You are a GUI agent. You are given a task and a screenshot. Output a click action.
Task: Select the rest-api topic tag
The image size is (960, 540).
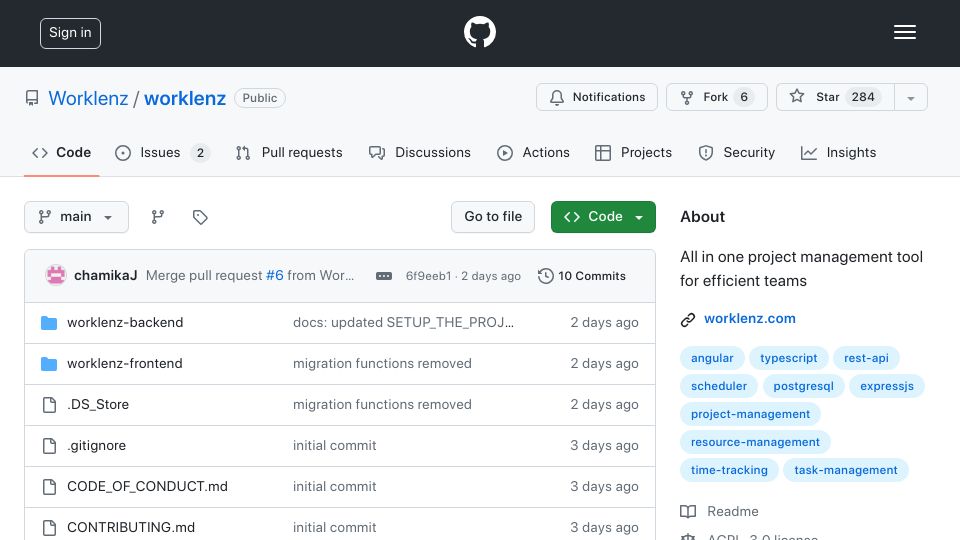(866, 358)
